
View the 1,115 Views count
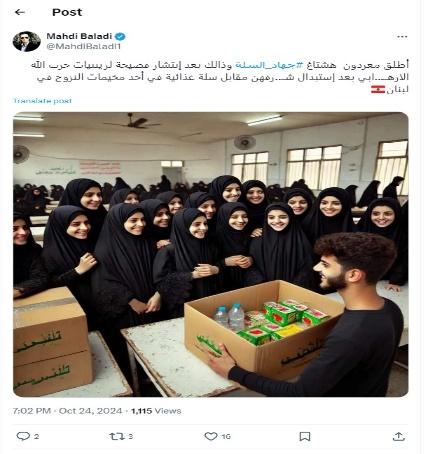click(x=156, y=411)
